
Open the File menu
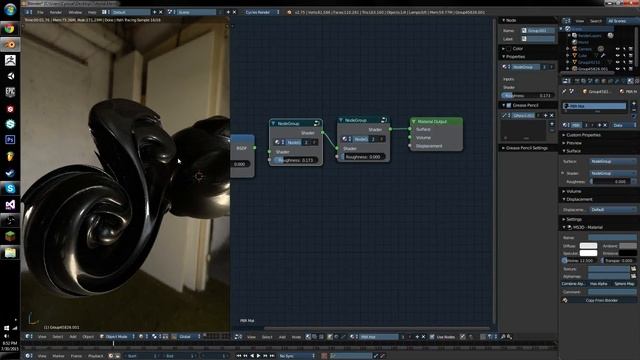click(x=40, y=12)
